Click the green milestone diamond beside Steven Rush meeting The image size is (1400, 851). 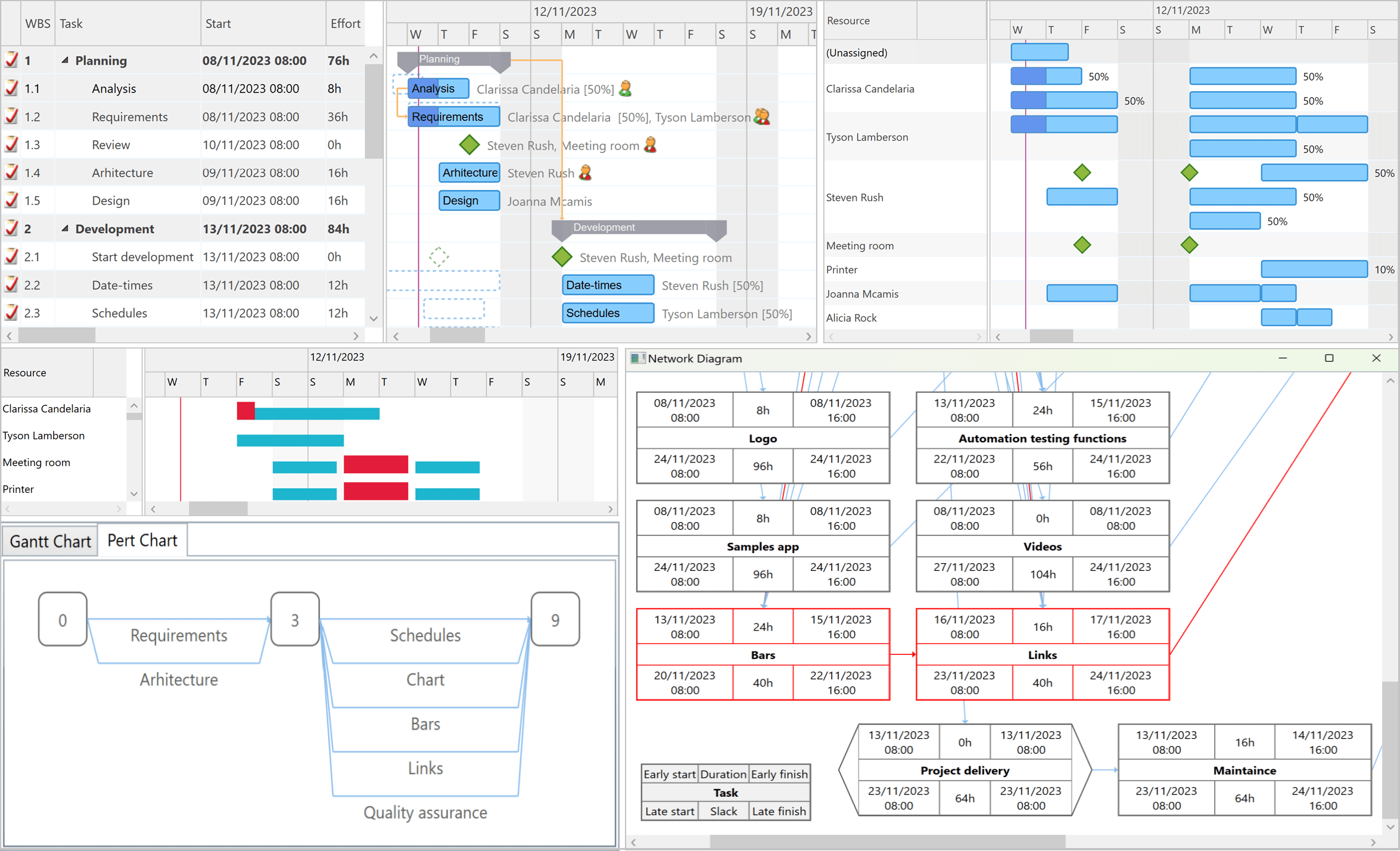click(x=469, y=145)
